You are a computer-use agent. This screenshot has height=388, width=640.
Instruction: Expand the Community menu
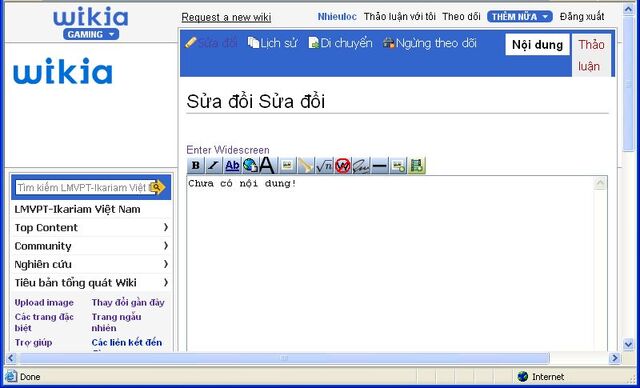pos(91,246)
